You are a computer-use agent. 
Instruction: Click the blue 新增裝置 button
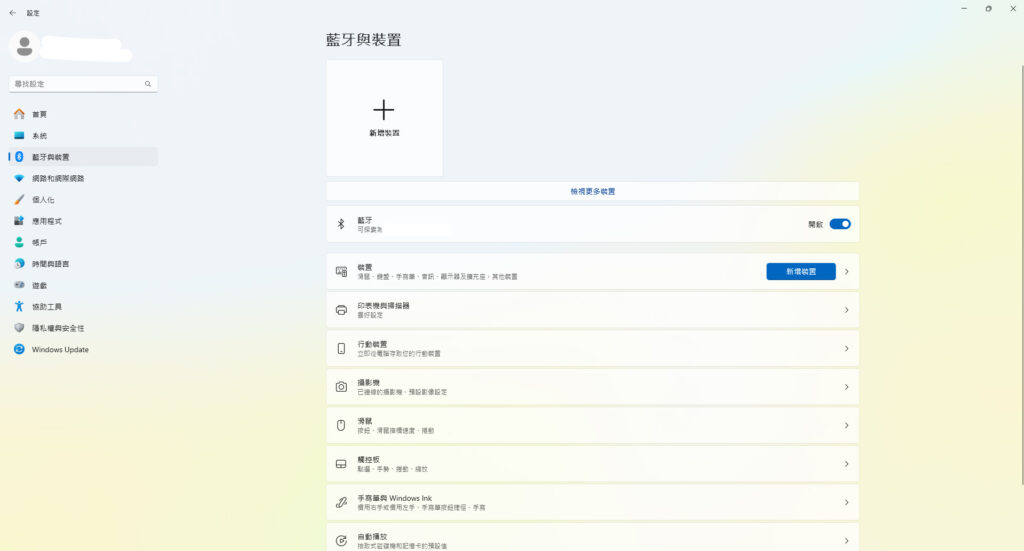800,272
